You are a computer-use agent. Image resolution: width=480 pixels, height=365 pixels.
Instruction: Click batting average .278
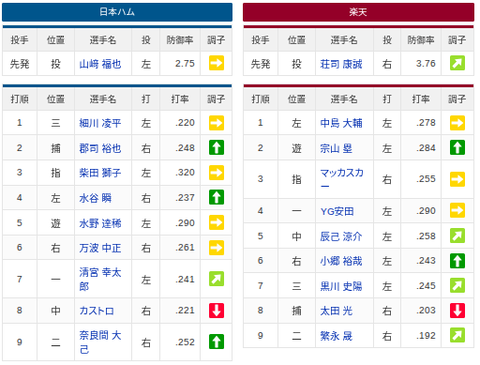tap(426, 123)
